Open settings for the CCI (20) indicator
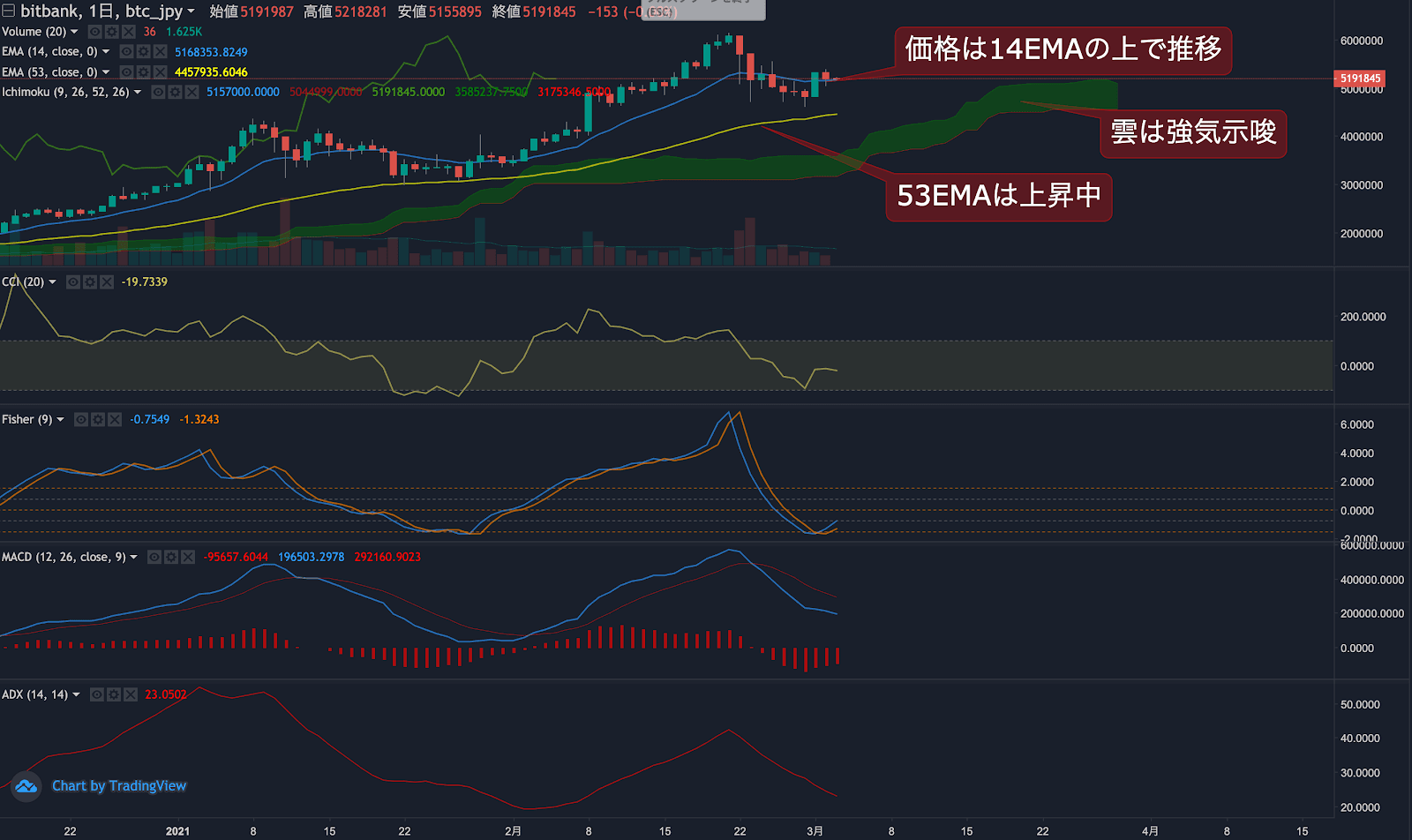 tap(90, 282)
